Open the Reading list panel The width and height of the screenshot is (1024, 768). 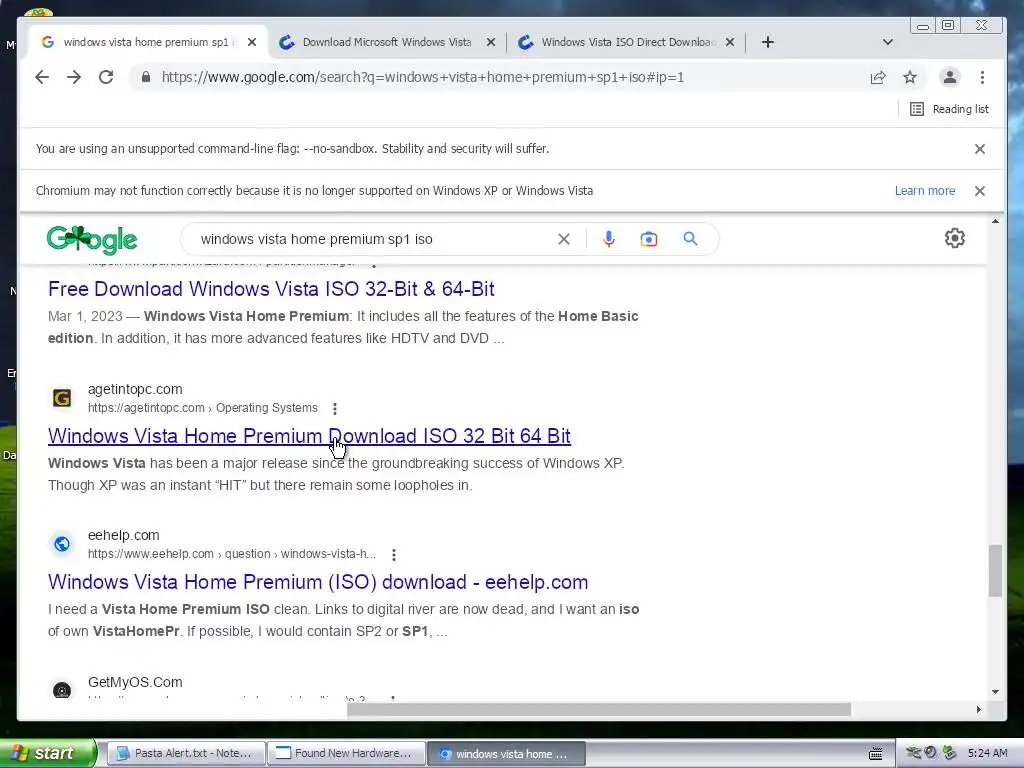pyautogui.click(x=949, y=109)
